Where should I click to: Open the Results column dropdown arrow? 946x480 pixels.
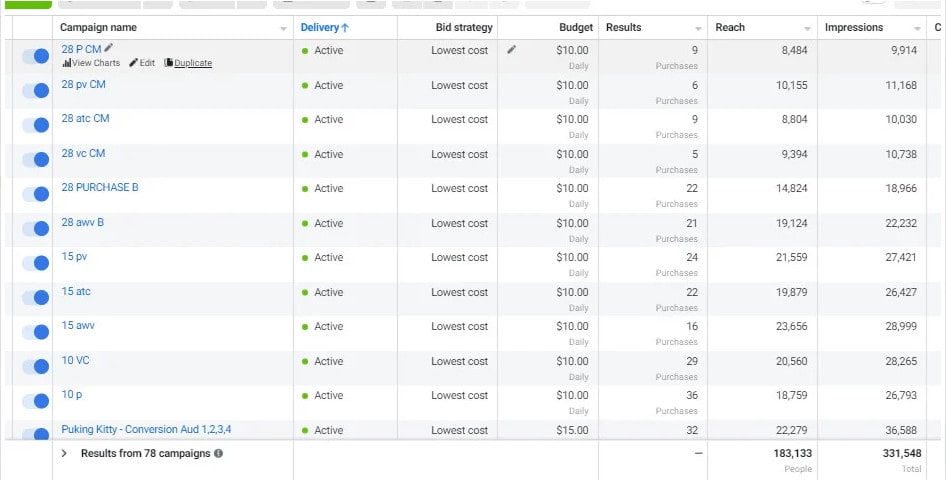click(x=698, y=29)
